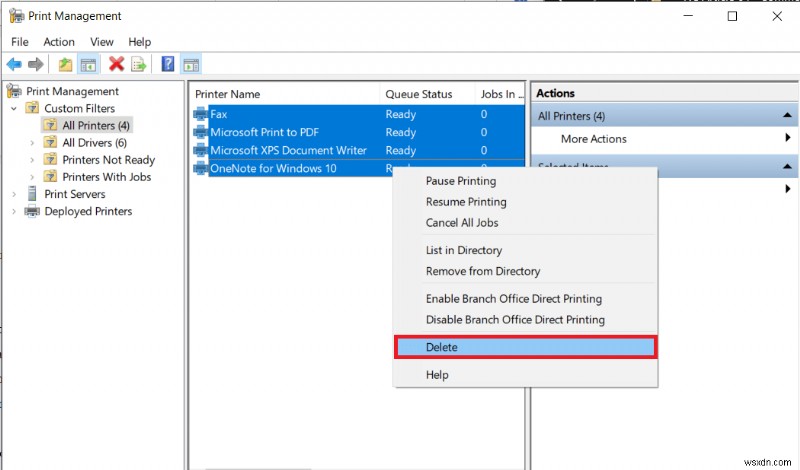Screen dimensions: 800x470
Task: Select Deployed Printers label in tree
Action: (88, 211)
